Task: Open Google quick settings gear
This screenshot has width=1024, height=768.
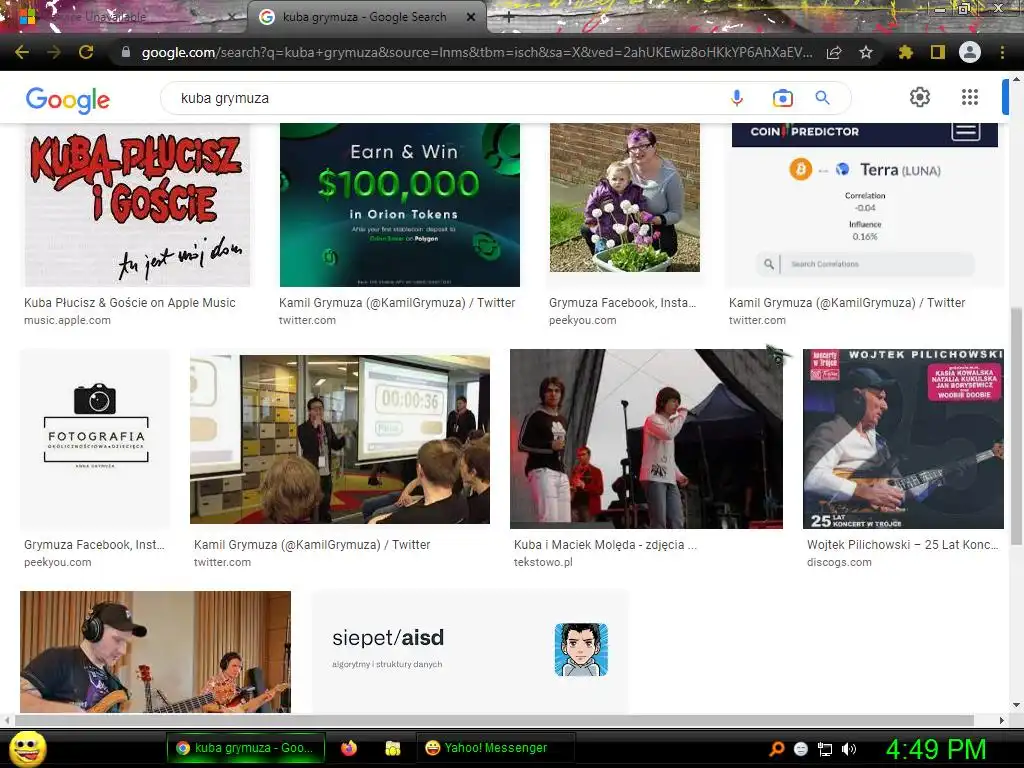Action: pos(920,97)
